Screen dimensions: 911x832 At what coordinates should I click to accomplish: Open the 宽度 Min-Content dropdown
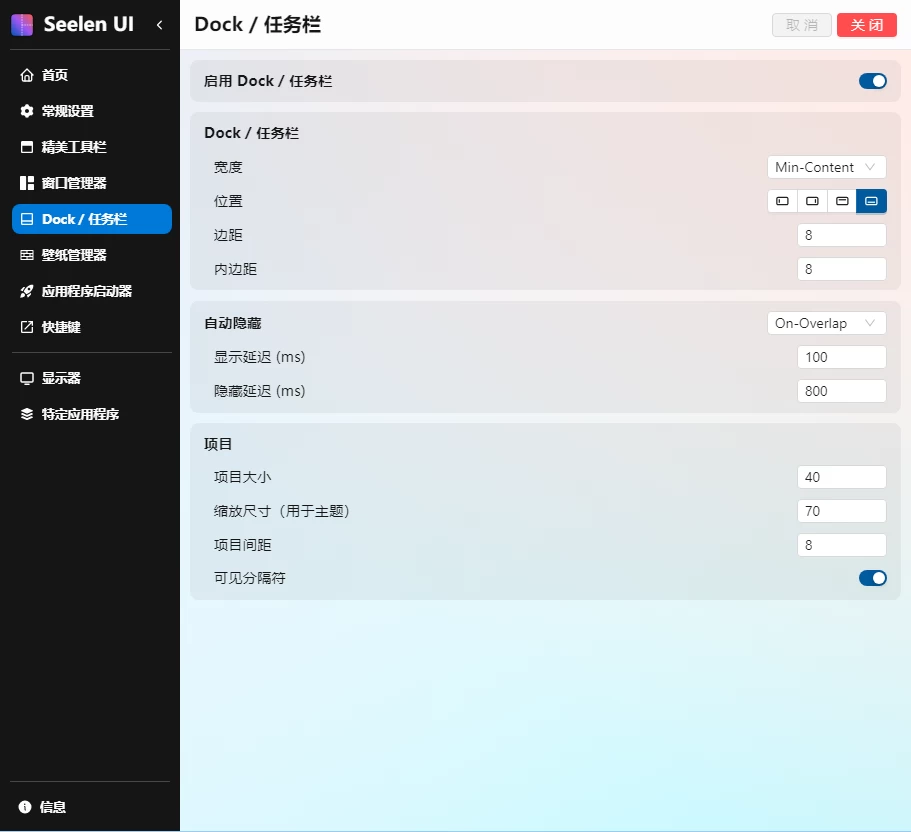[x=826, y=167]
